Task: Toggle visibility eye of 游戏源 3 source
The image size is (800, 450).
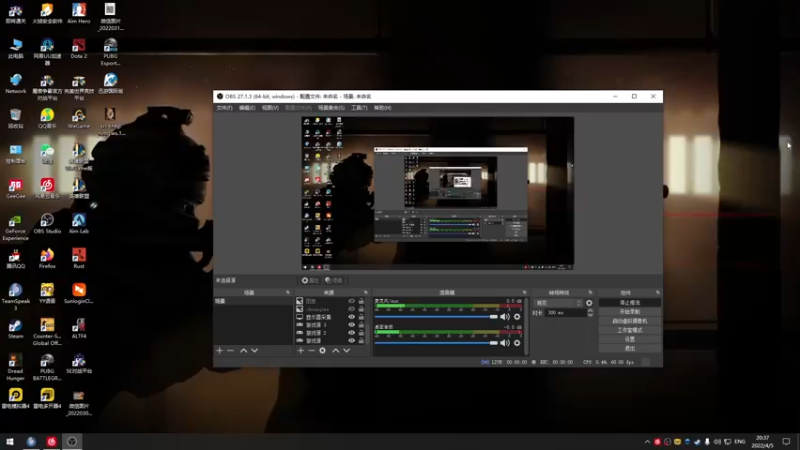Action: 351,324
